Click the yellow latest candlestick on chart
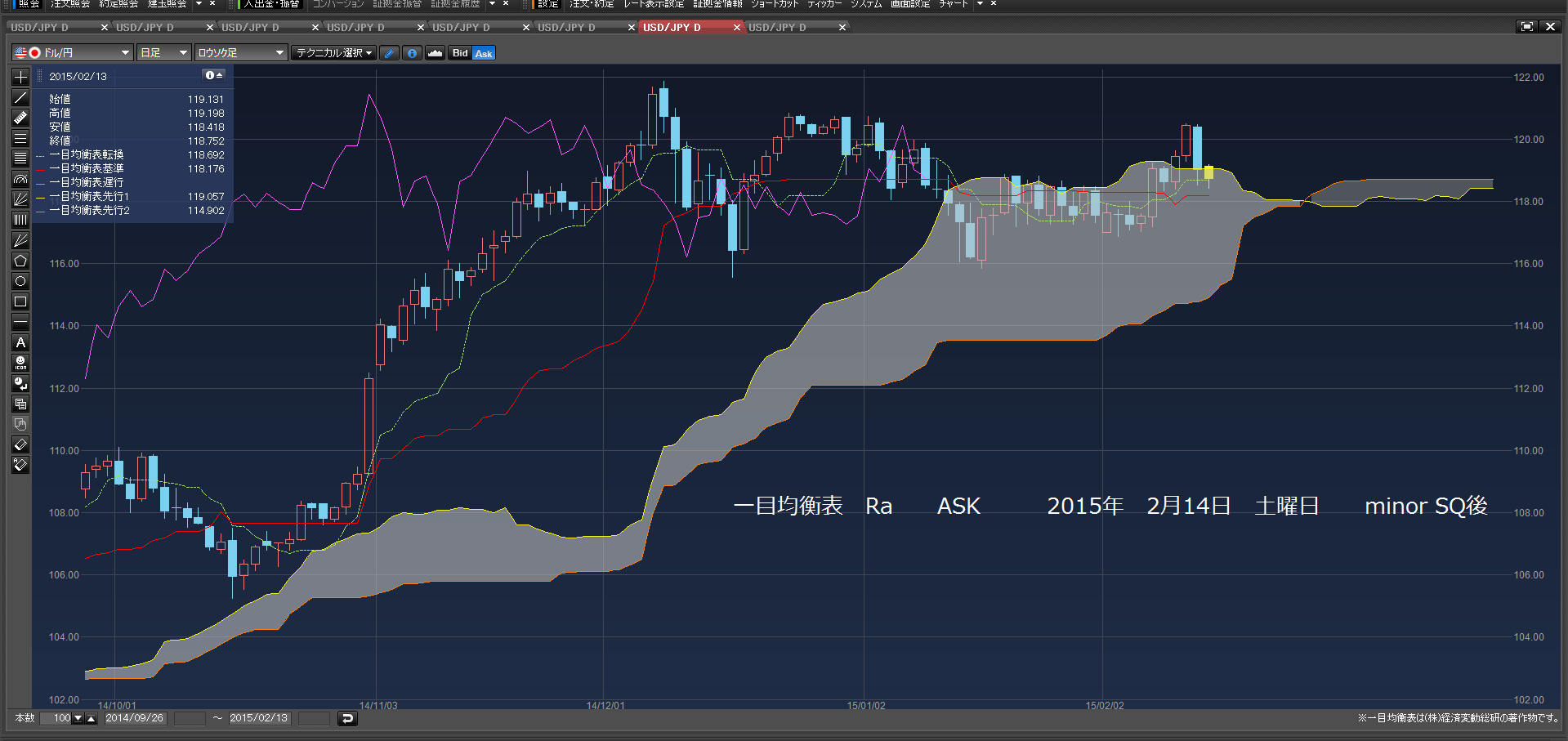This screenshot has height=741, width=1568. [x=1208, y=172]
